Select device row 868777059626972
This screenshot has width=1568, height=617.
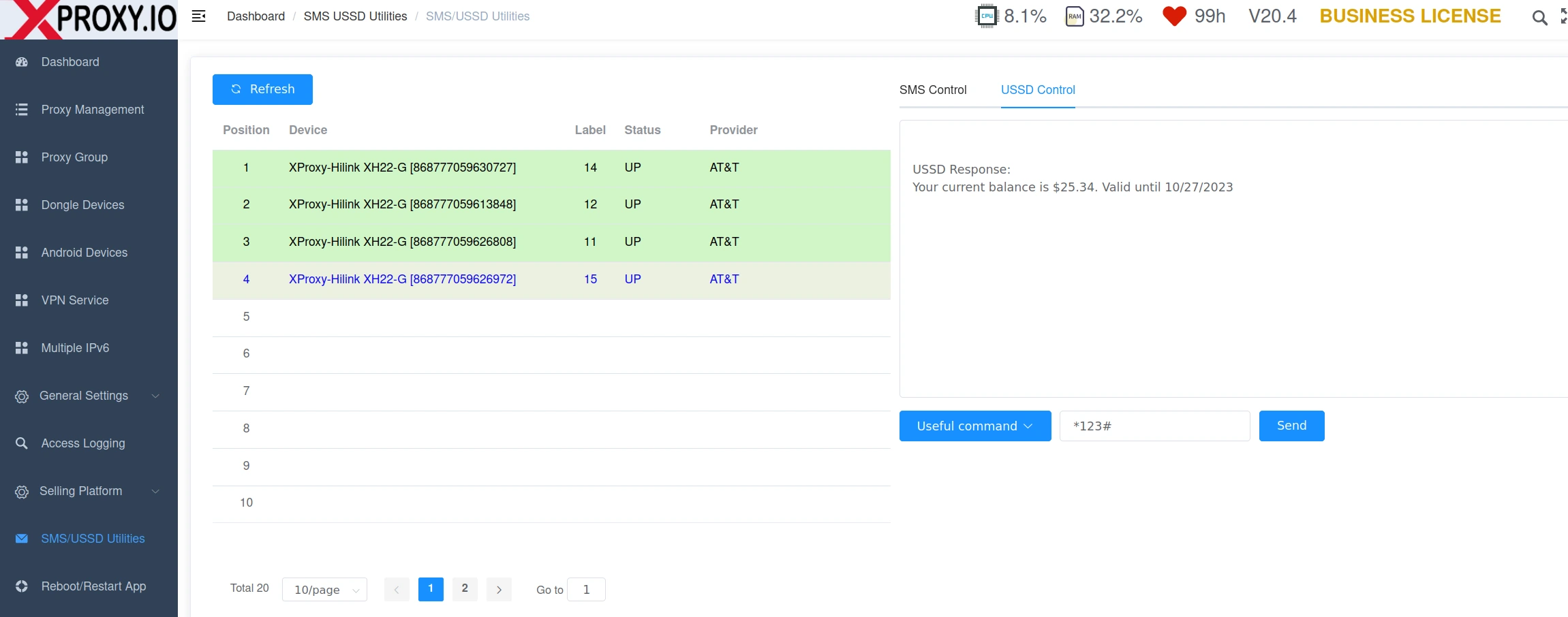point(551,280)
